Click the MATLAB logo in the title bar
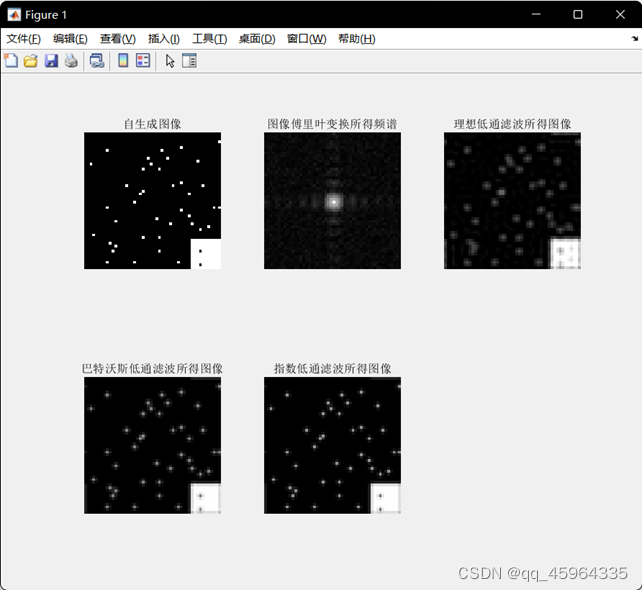Viewport: 643px width, 591px height. [14, 15]
